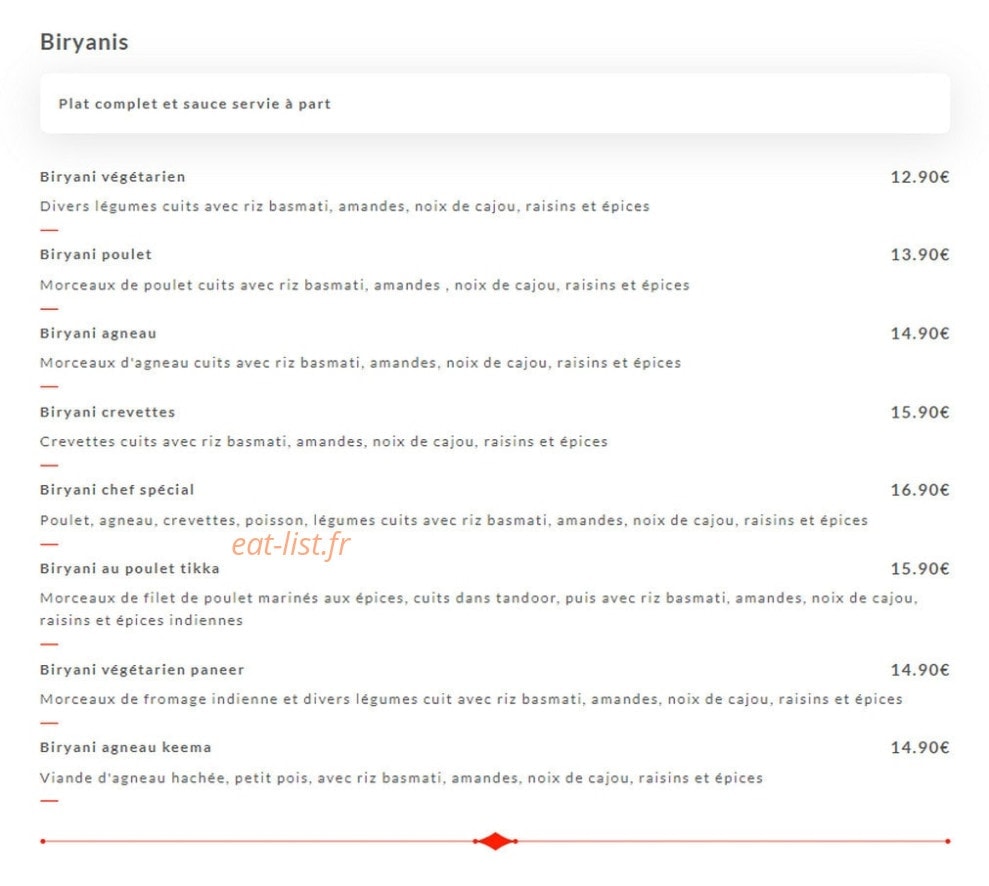The height and width of the screenshot is (886, 989).
Task: Click the 12.90€ price of Biryani végétarien
Action: pyautogui.click(x=920, y=177)
